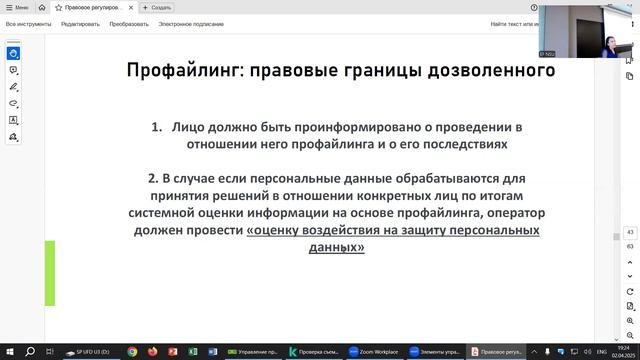Go to next page arrow
640x360 pixels.
click(630, 276)
